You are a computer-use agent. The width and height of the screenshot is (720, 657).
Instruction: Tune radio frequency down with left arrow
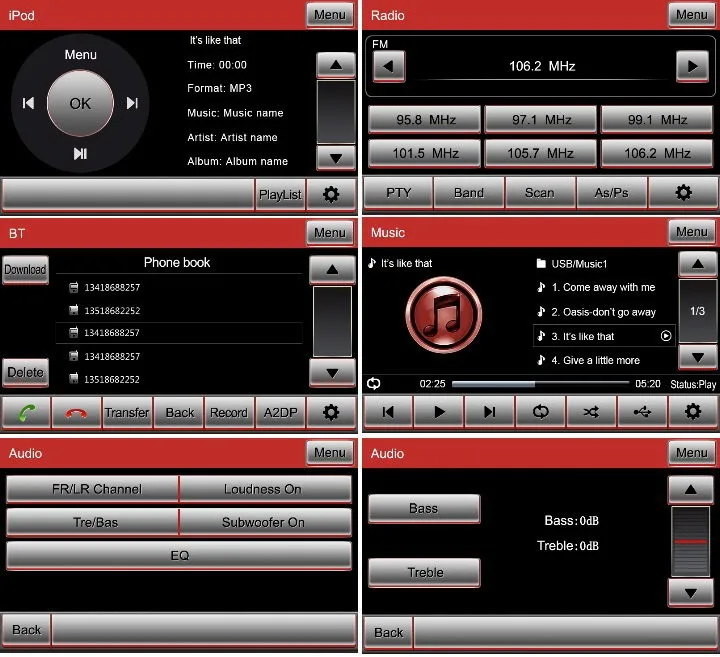point(388,66)
